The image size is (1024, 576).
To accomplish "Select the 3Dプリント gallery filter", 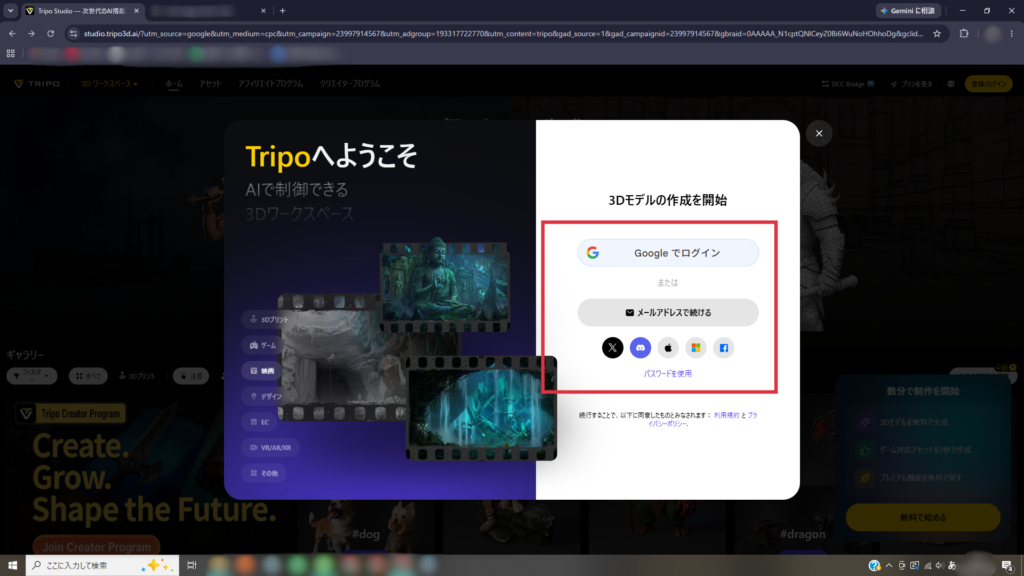I will coord(137,376).
